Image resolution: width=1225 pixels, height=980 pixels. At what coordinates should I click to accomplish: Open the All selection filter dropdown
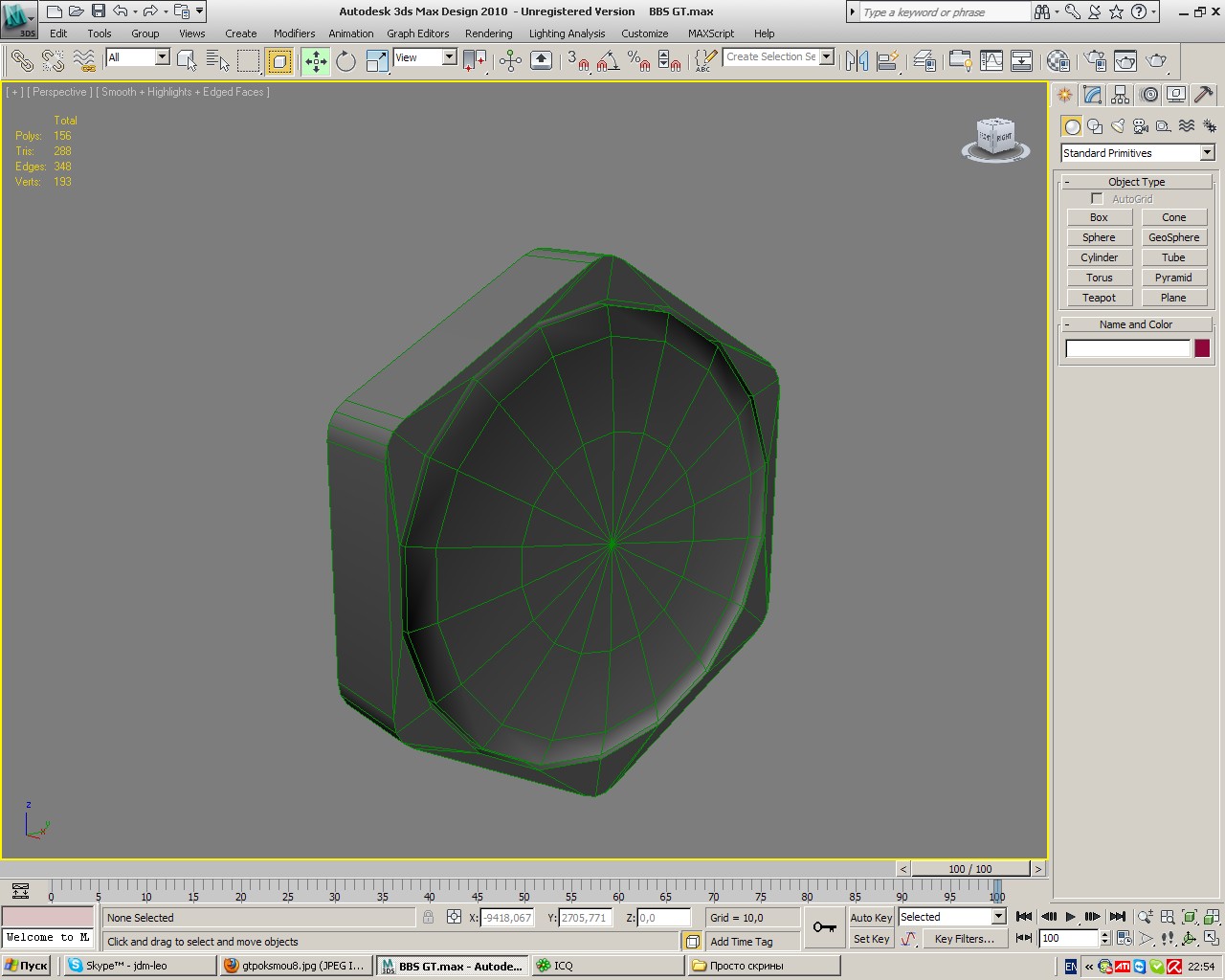(x=161, y=57)
